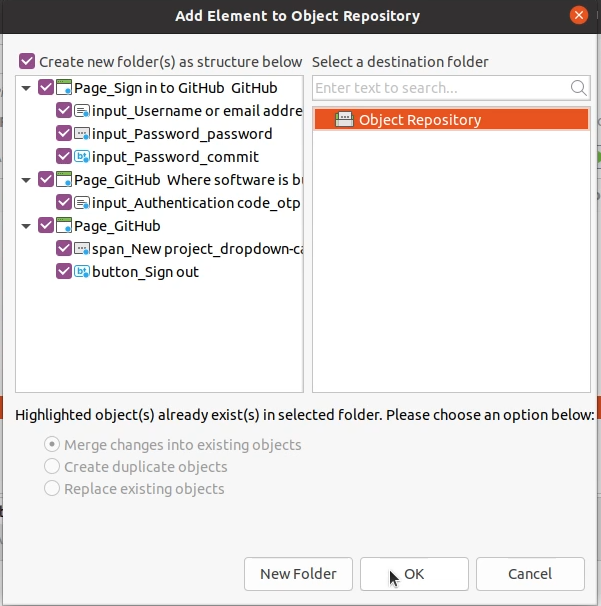601x606 pixels.
Task: Click the search magnifier icon
Action: (x=578, y=88)
